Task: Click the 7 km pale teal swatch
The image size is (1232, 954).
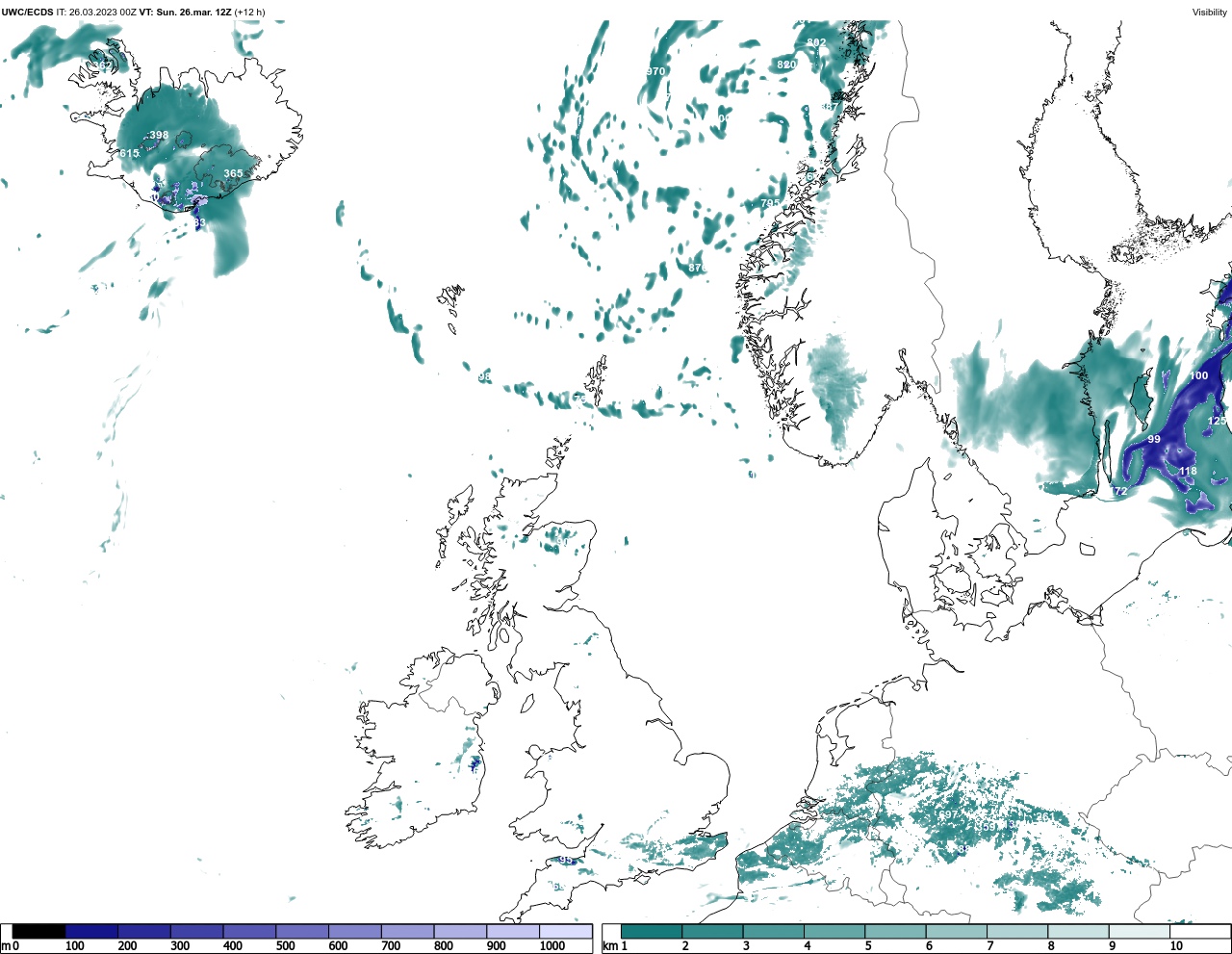Action: point(1017,932)
